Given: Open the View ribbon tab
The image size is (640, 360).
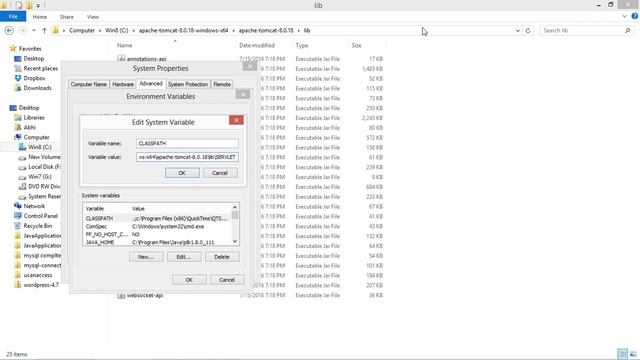Looking at the screenshot, I should pyautogui.click(x=93, y=17).
